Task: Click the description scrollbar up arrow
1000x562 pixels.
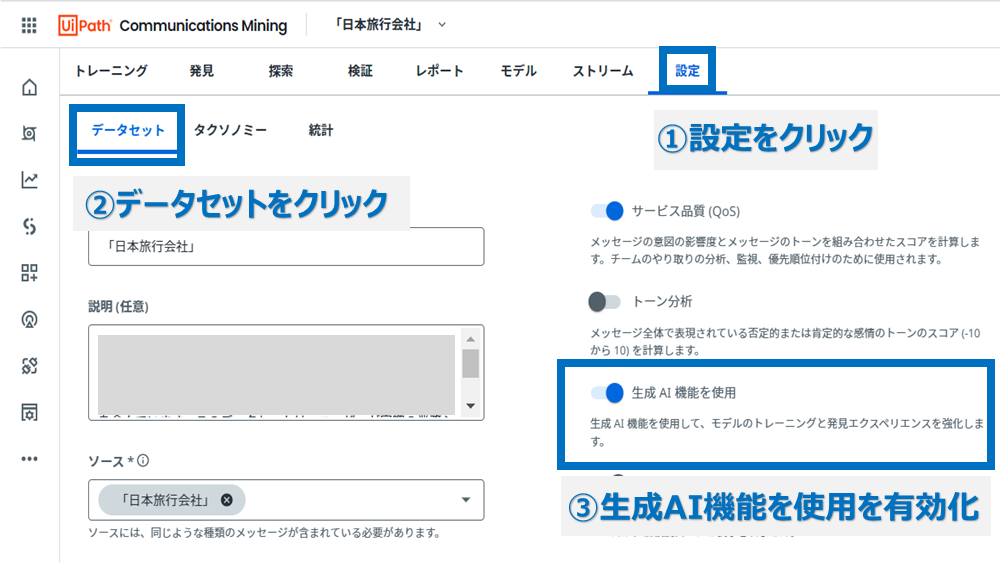Action: (x=471, y=339)
